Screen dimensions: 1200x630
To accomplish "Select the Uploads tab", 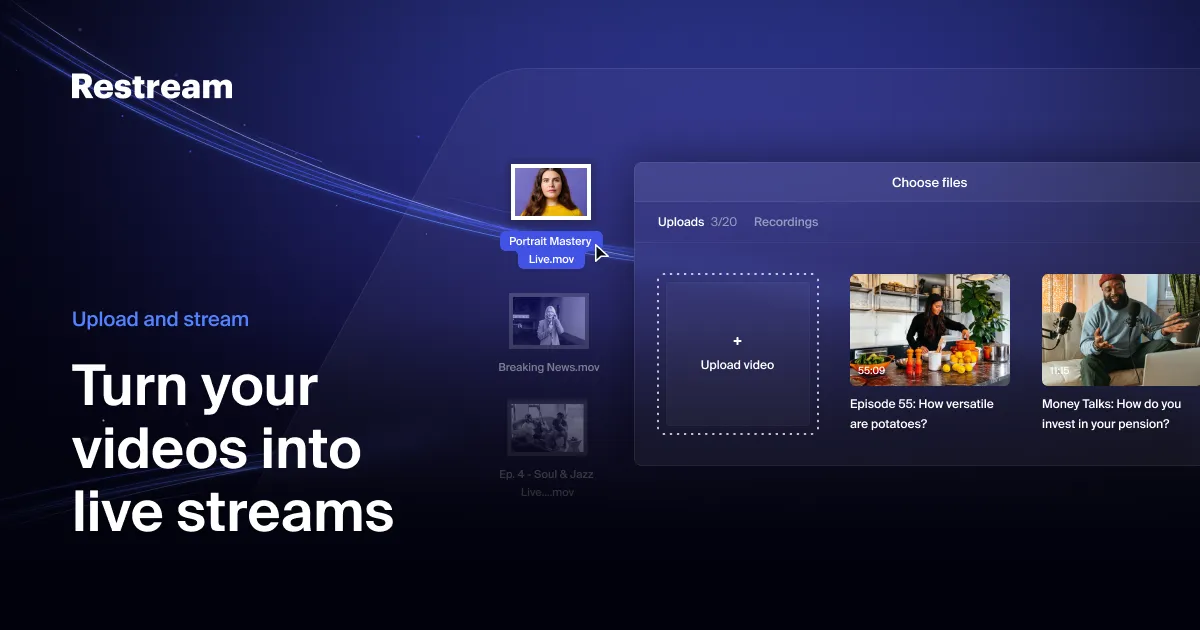I will coord(681,222).
